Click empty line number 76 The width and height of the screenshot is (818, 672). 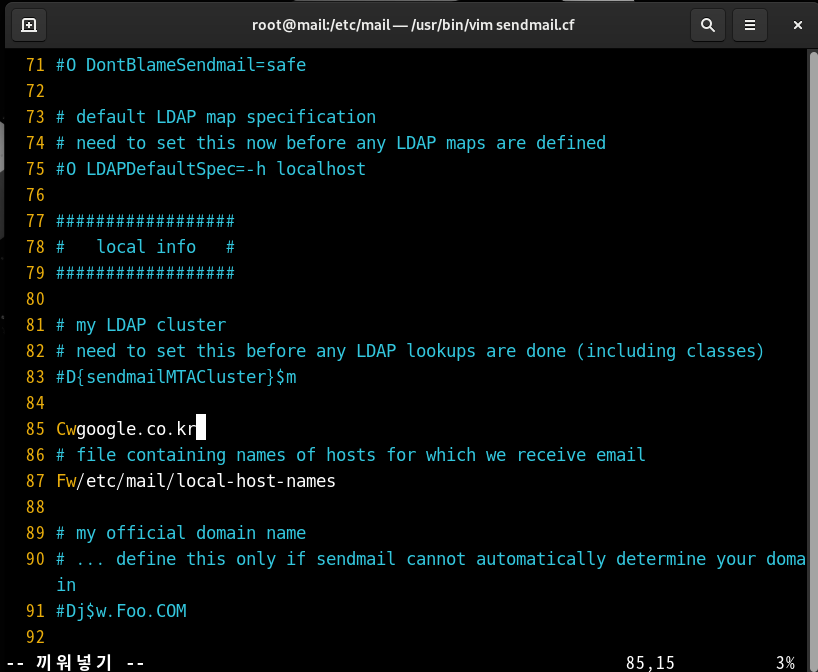coord(35,195)
